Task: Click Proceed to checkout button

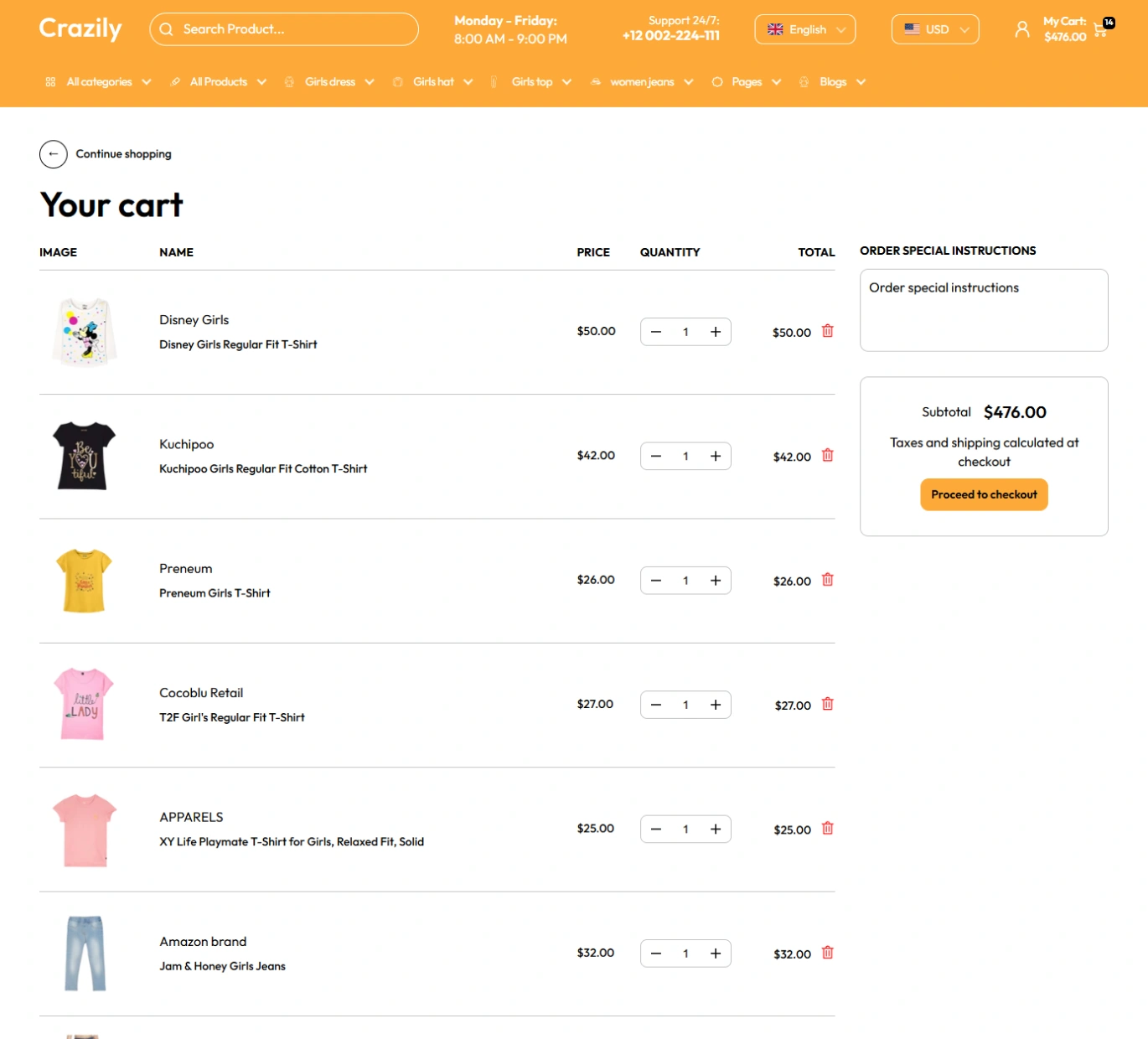Action: point(984,494)
